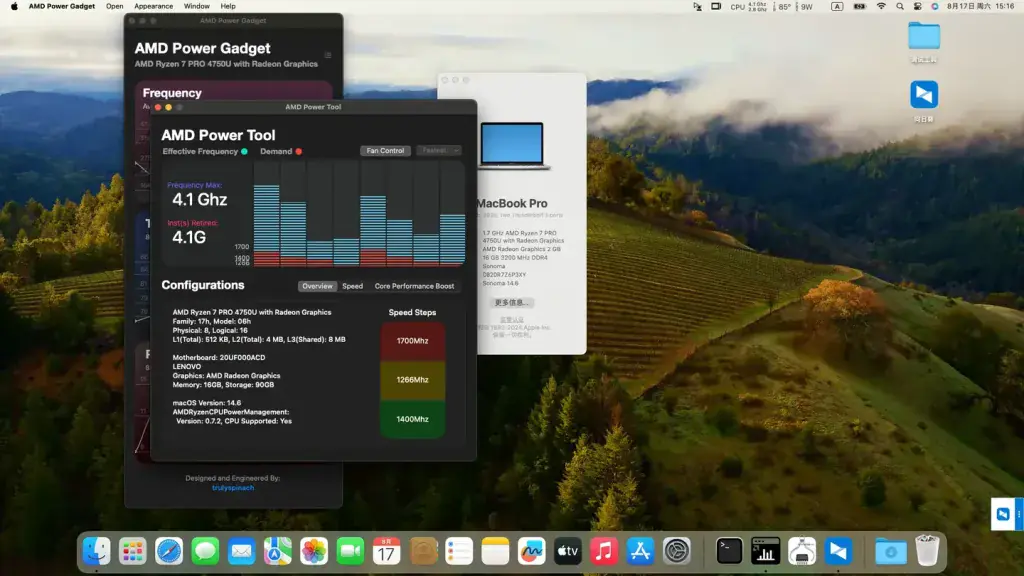Image resolution: width=1024 pixels, height=576 pixels.
Task: Open the Help menu
Action: click(228, 6)
